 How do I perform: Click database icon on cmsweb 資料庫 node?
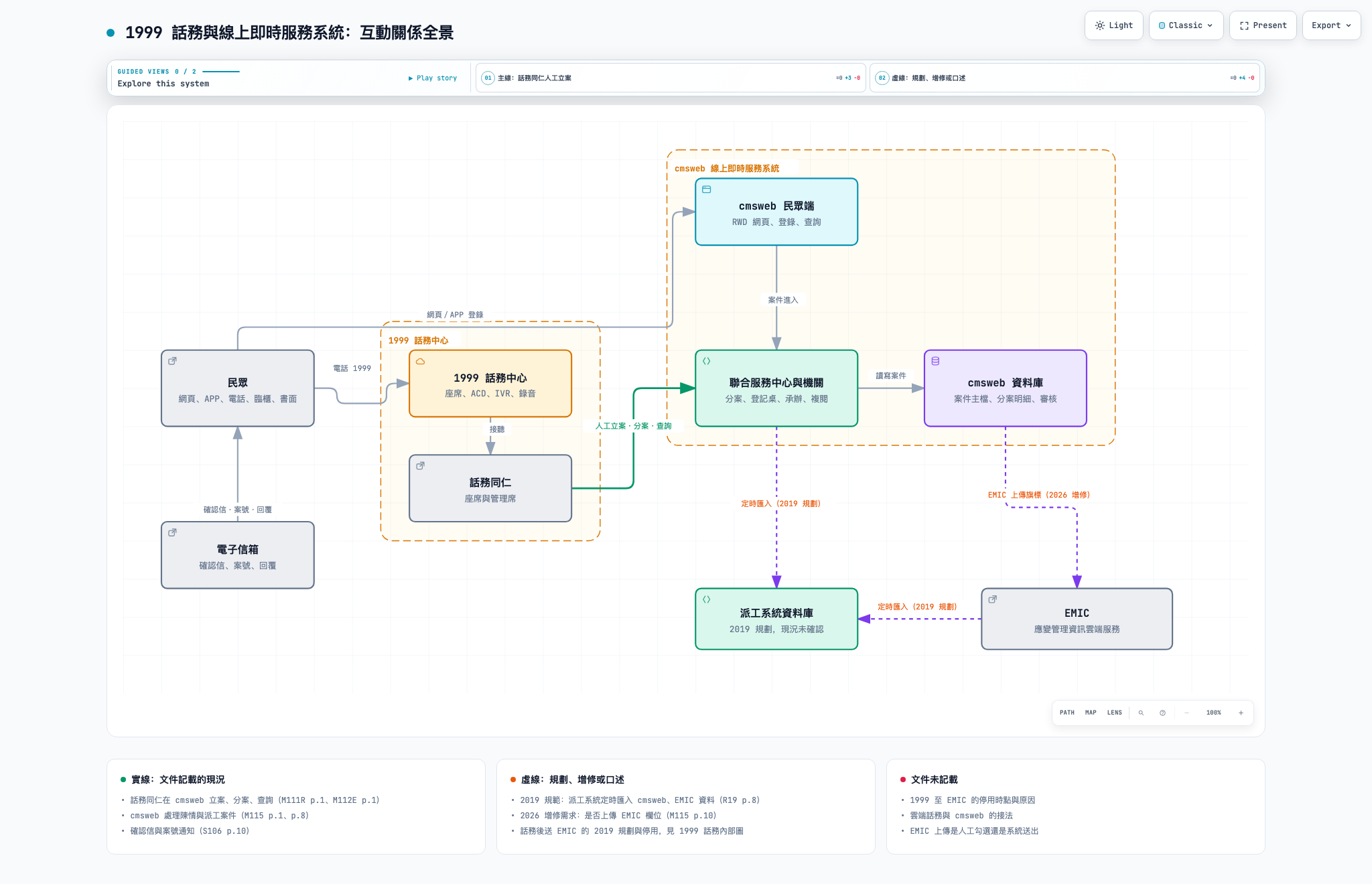935,361
